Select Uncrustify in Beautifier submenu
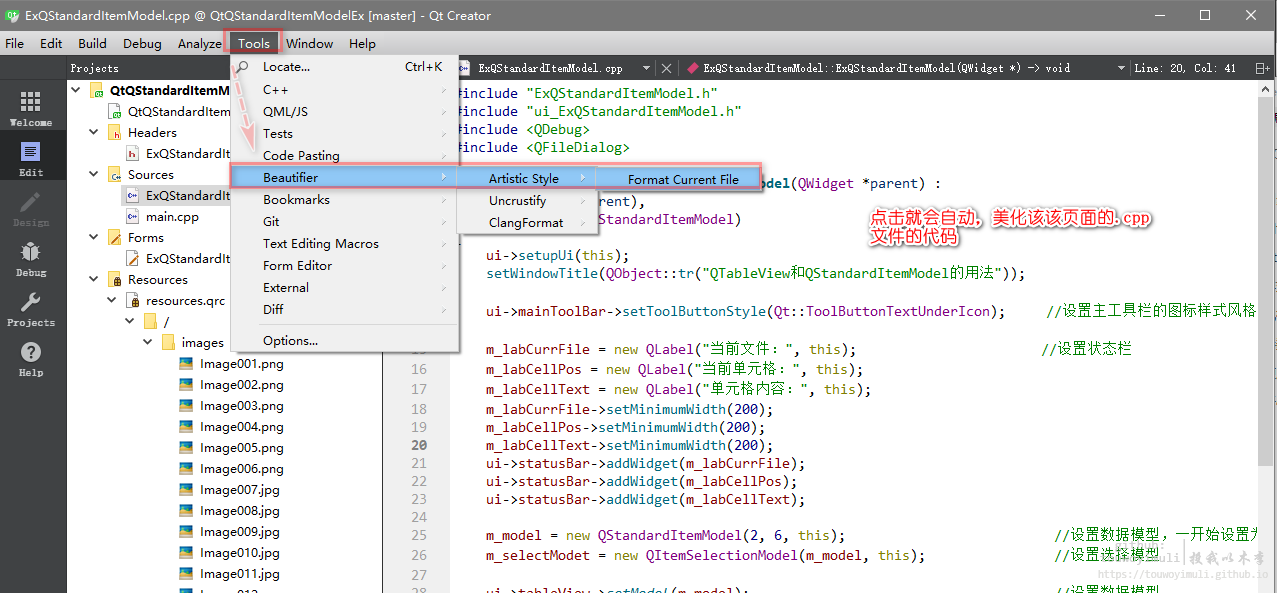1277x593 pixels. pyautogui.click(x=527, y=201)
